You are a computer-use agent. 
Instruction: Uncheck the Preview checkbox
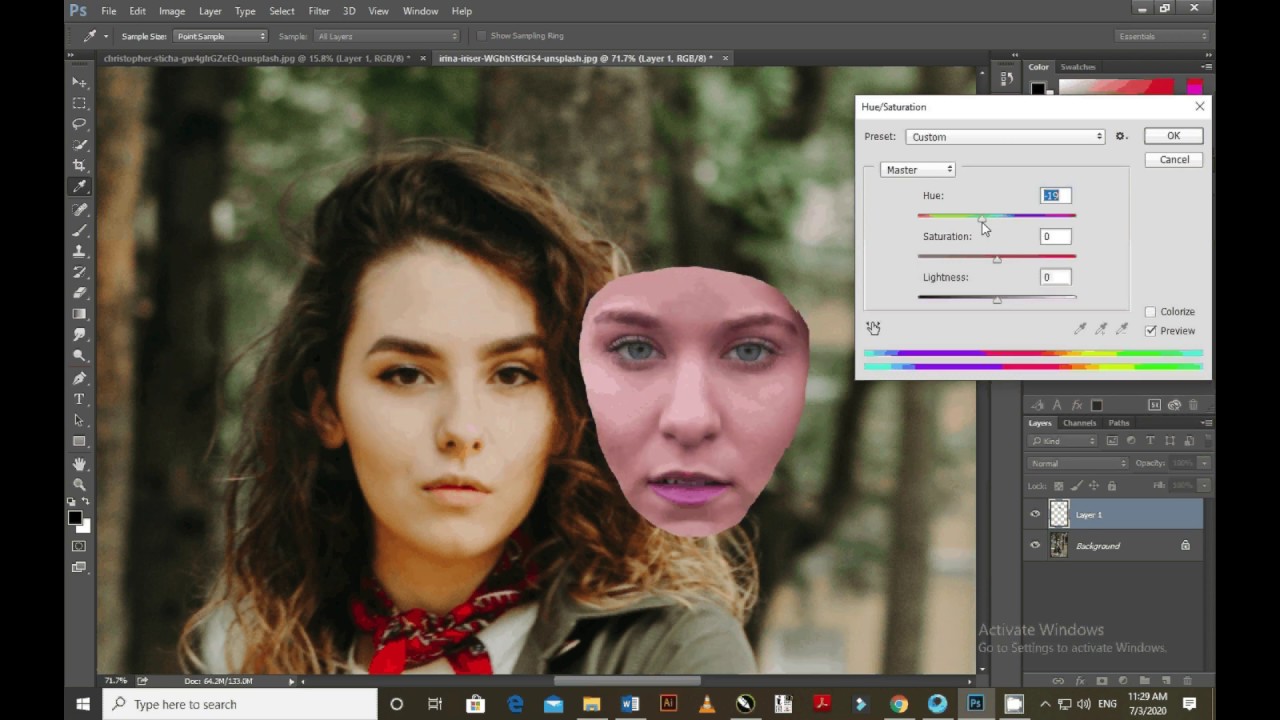(1150, 331)
